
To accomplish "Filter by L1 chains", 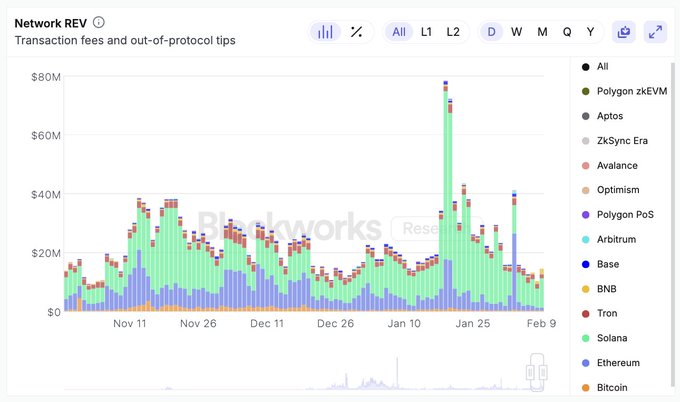I will tap(426, 32).
